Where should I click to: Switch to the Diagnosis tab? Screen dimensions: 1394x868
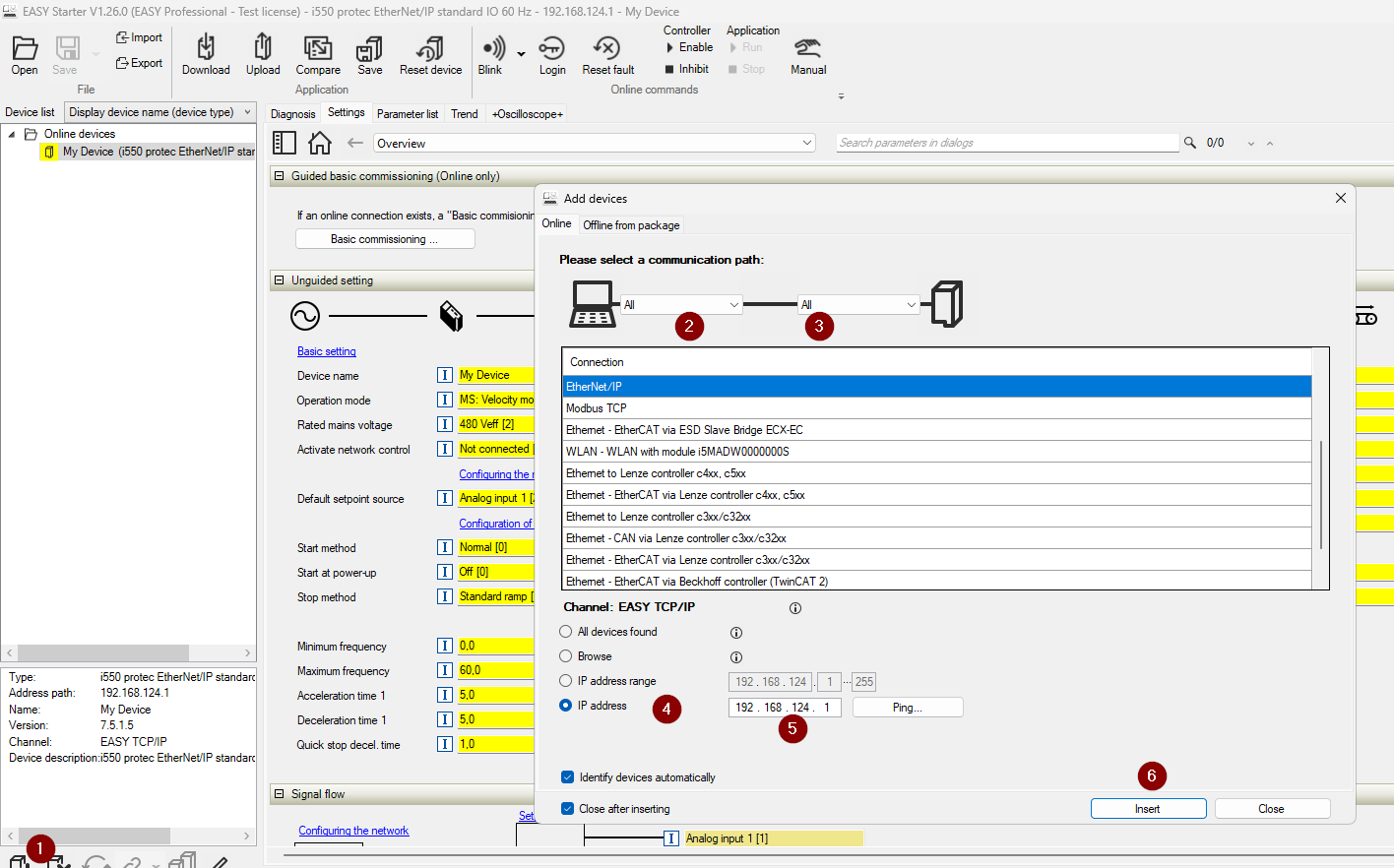[x=293, y=114]
